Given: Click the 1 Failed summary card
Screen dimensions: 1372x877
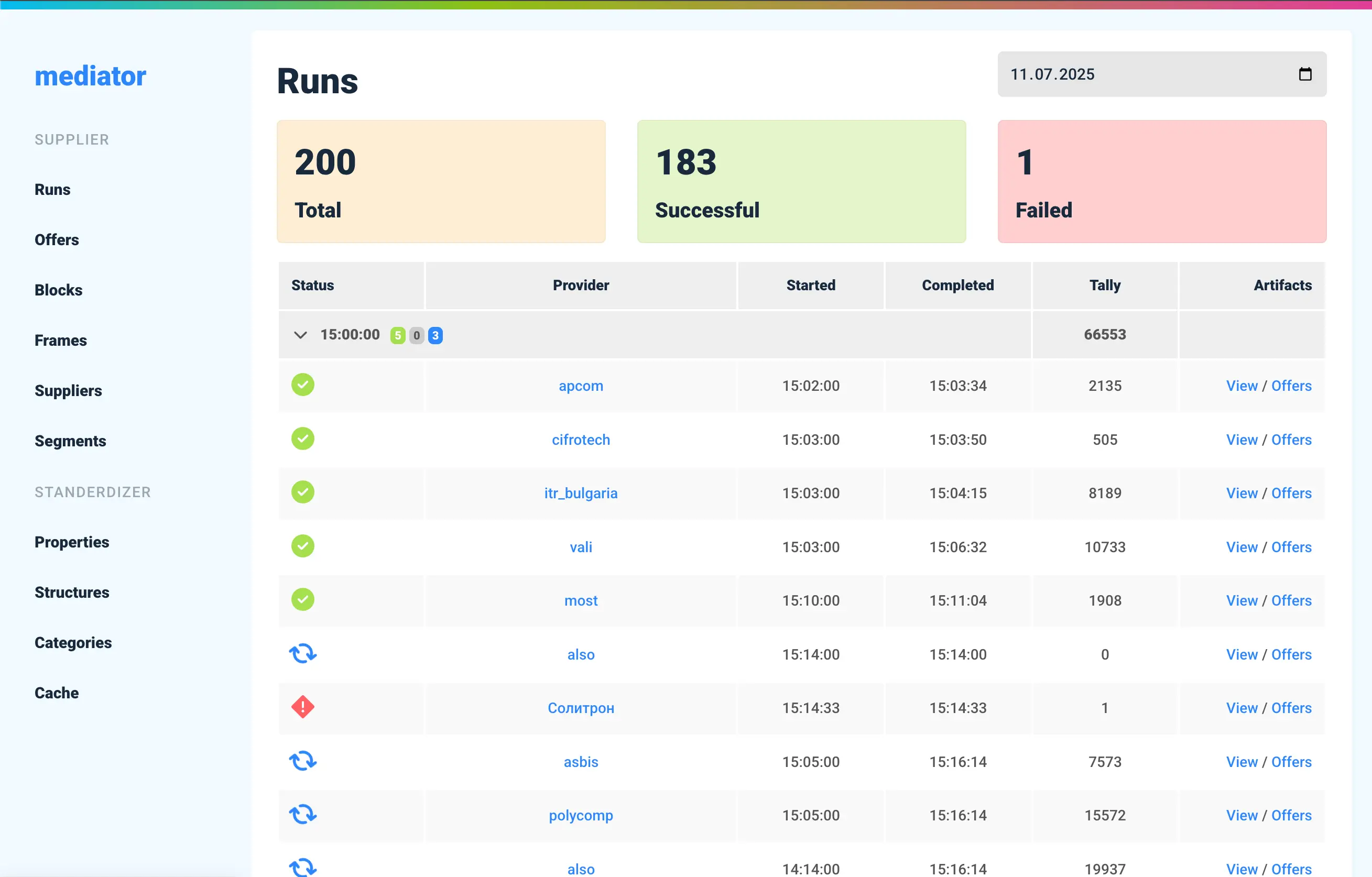Looking at the screenshot, I should click(1162, 181).
